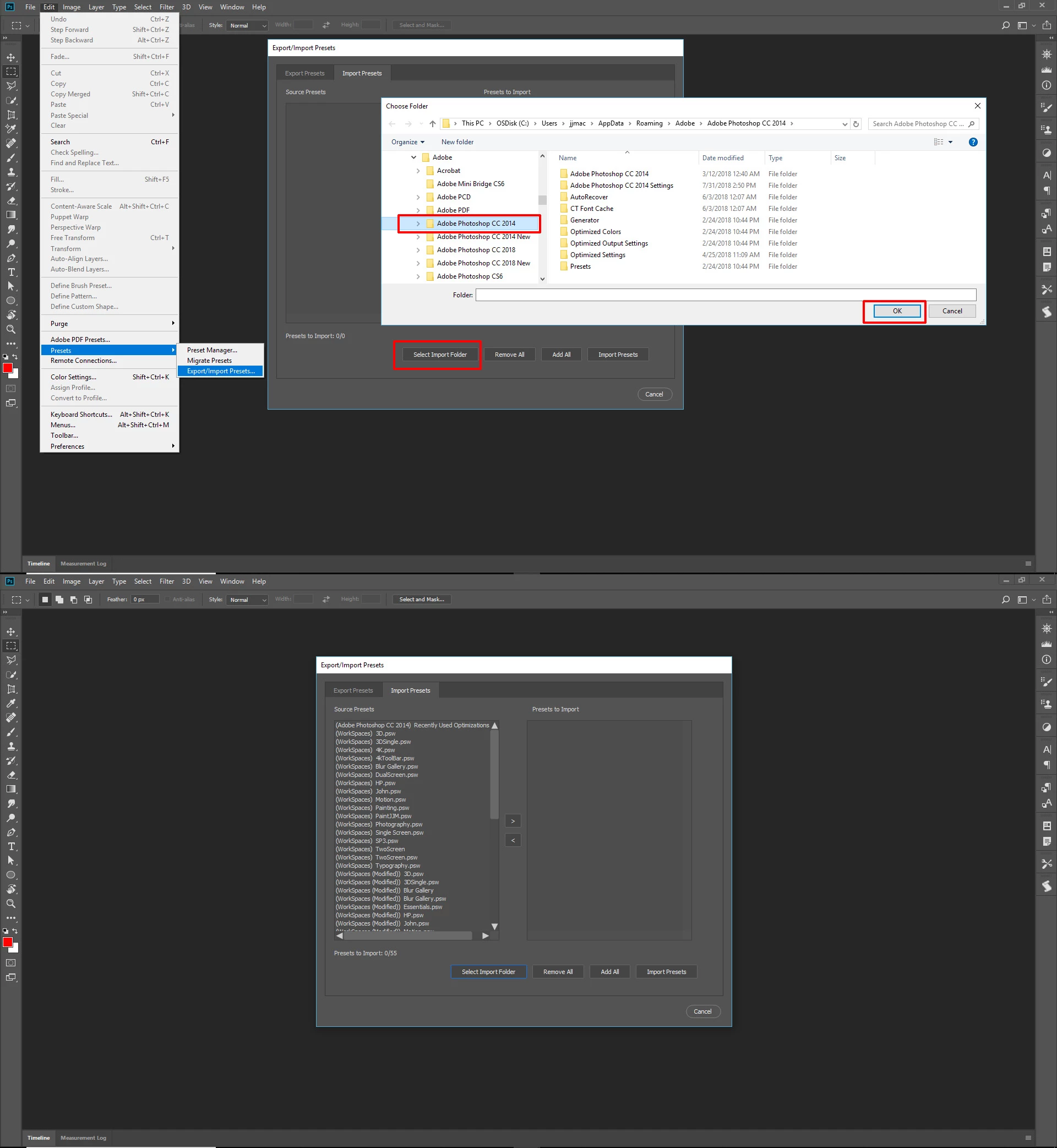Image resolution: width=1057 pixels, height=1148 pixels.
Task: Click the change view icon in Choose Folder
Action: (939, 142)
